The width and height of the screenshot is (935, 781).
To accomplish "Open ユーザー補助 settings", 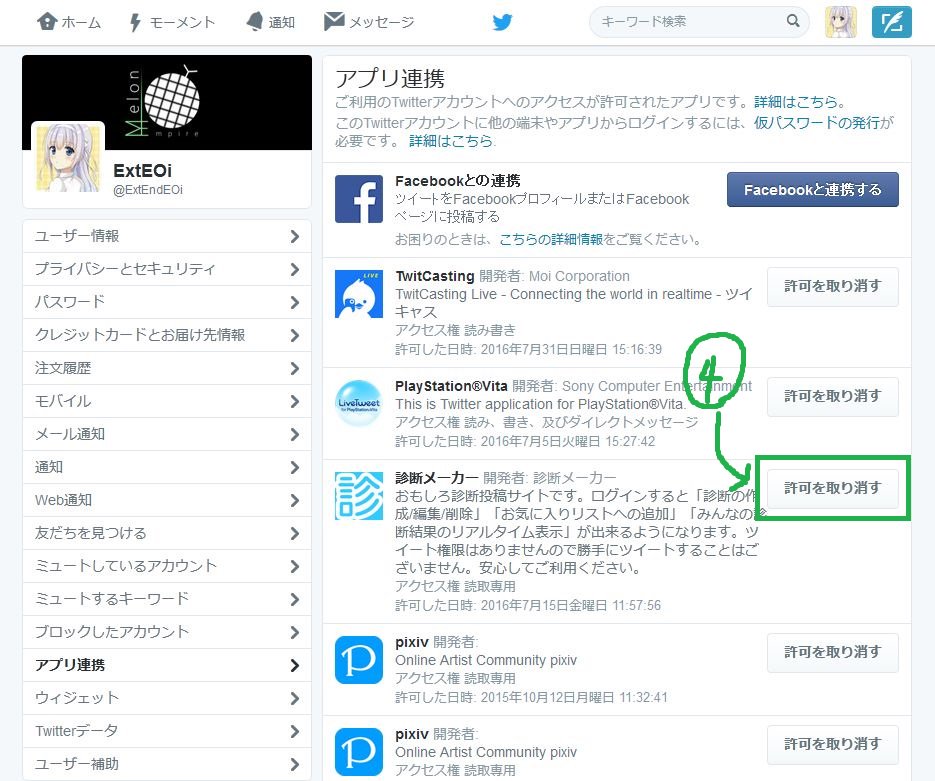I will pos(167,764).
